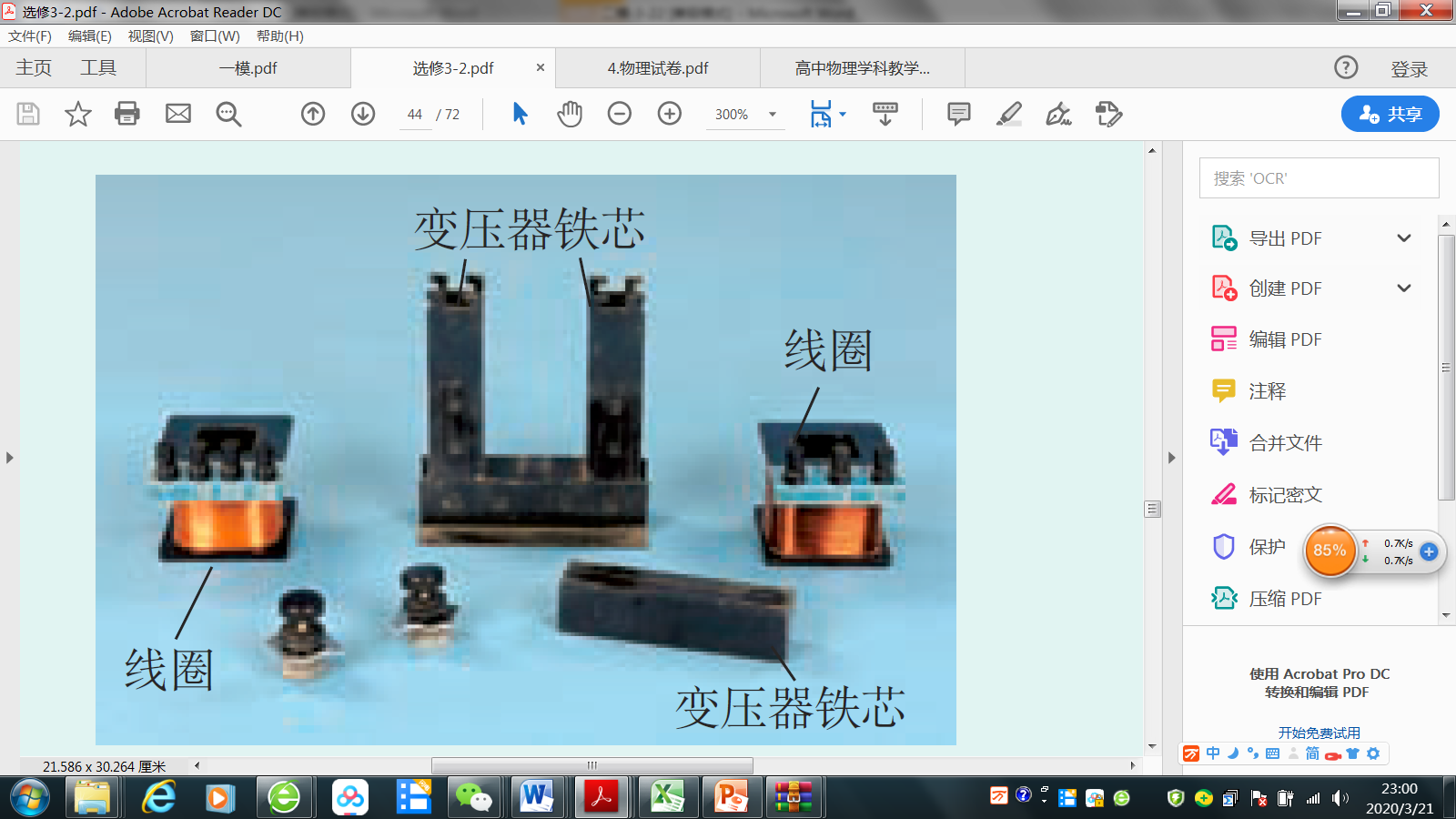Open the 视图(V) menu
The height and width of the screenshot is (819, 1456).
click(x=151, y=36)
